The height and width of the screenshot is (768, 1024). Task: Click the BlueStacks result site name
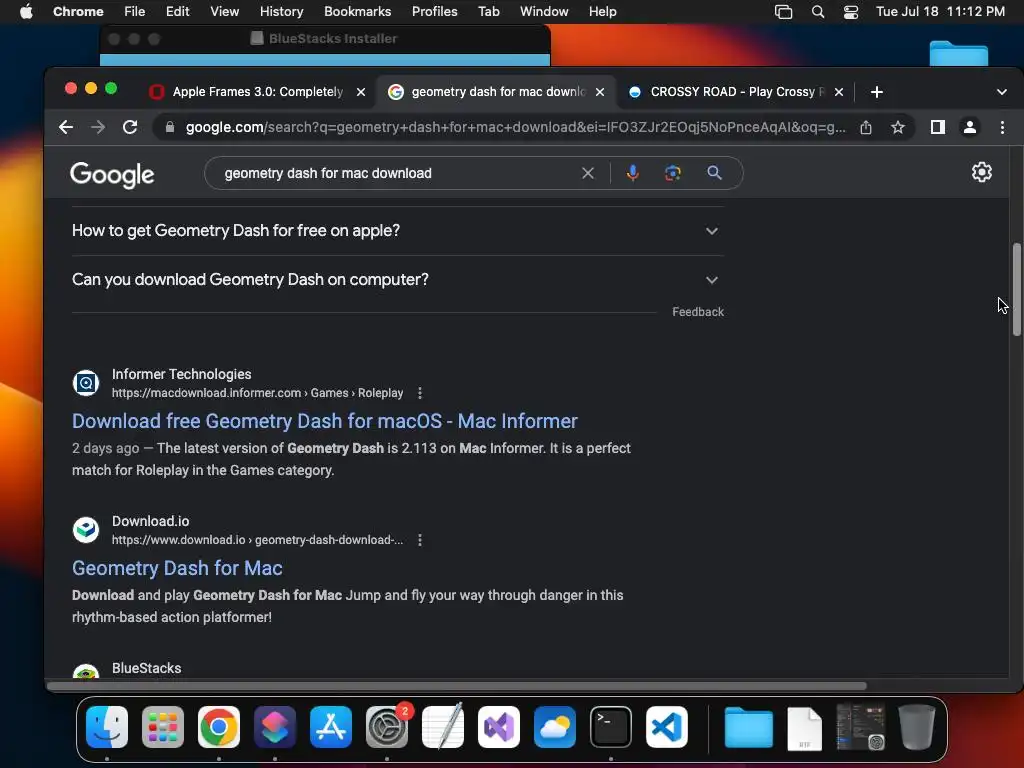[x=146, y=668]
